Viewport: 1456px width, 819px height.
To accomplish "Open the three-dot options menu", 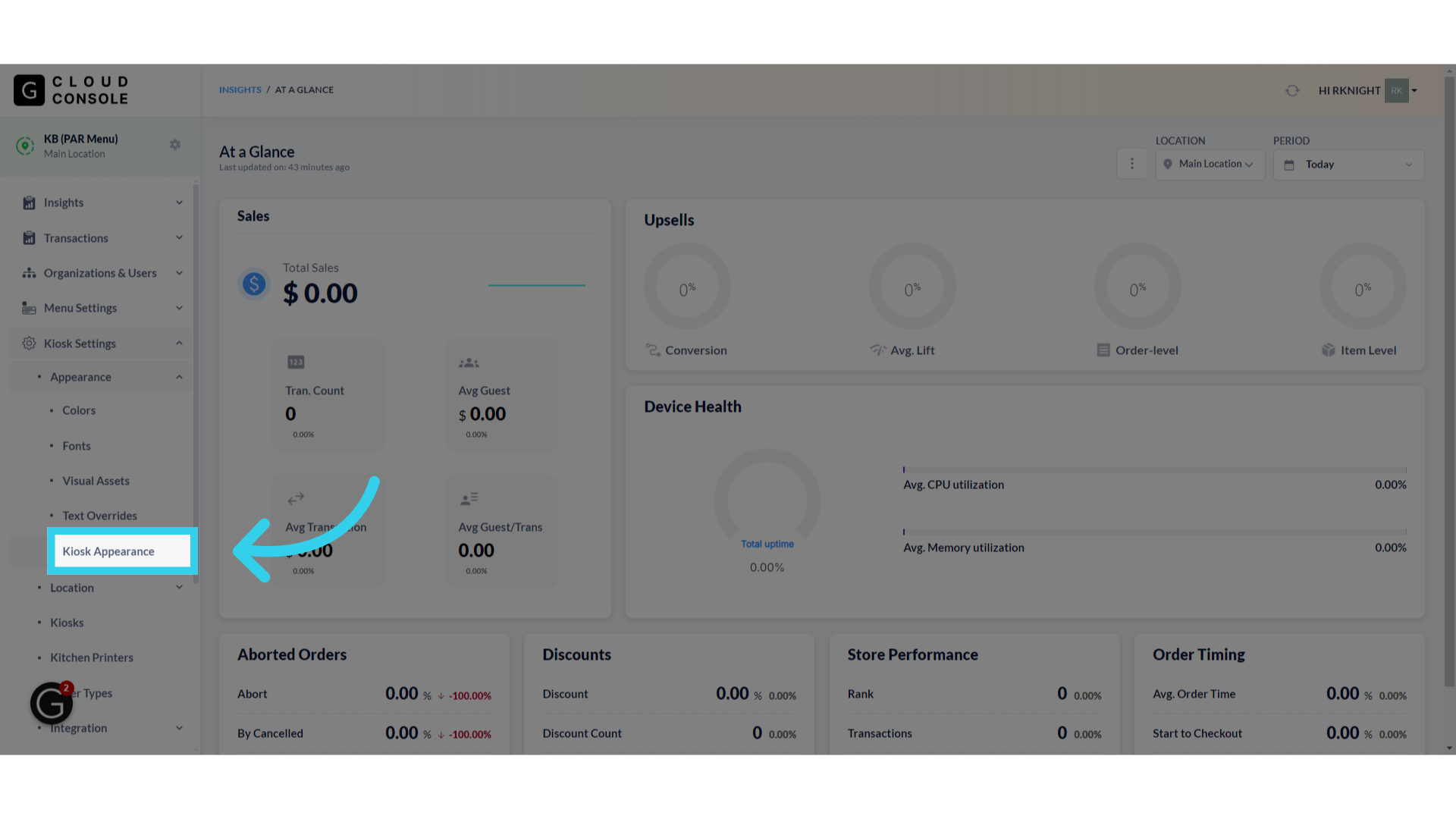I will [x=1132, y=164].
